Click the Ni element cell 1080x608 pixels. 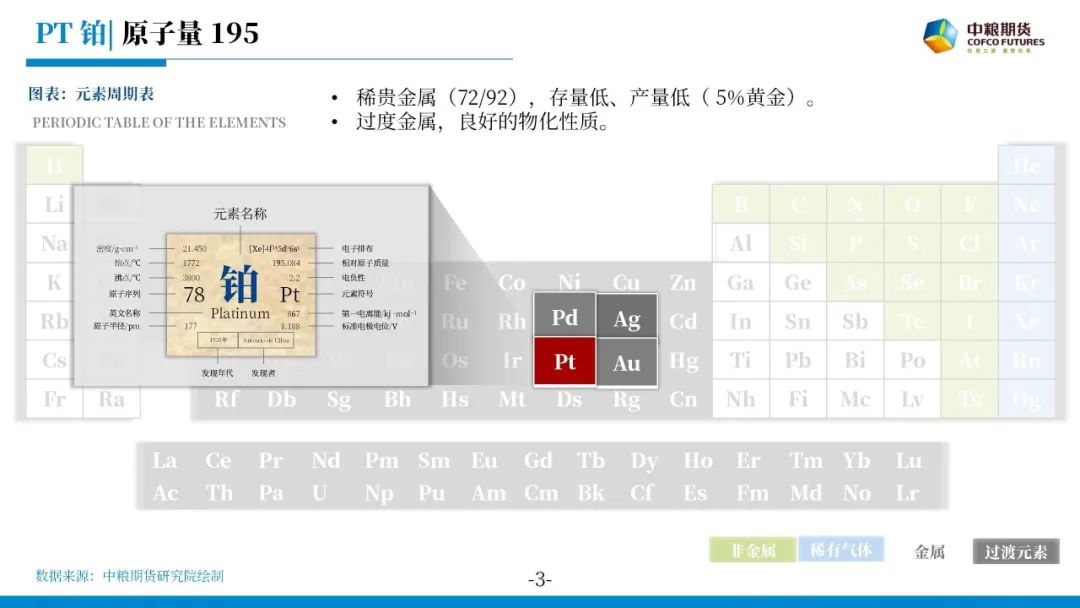(x=569, y=282)
